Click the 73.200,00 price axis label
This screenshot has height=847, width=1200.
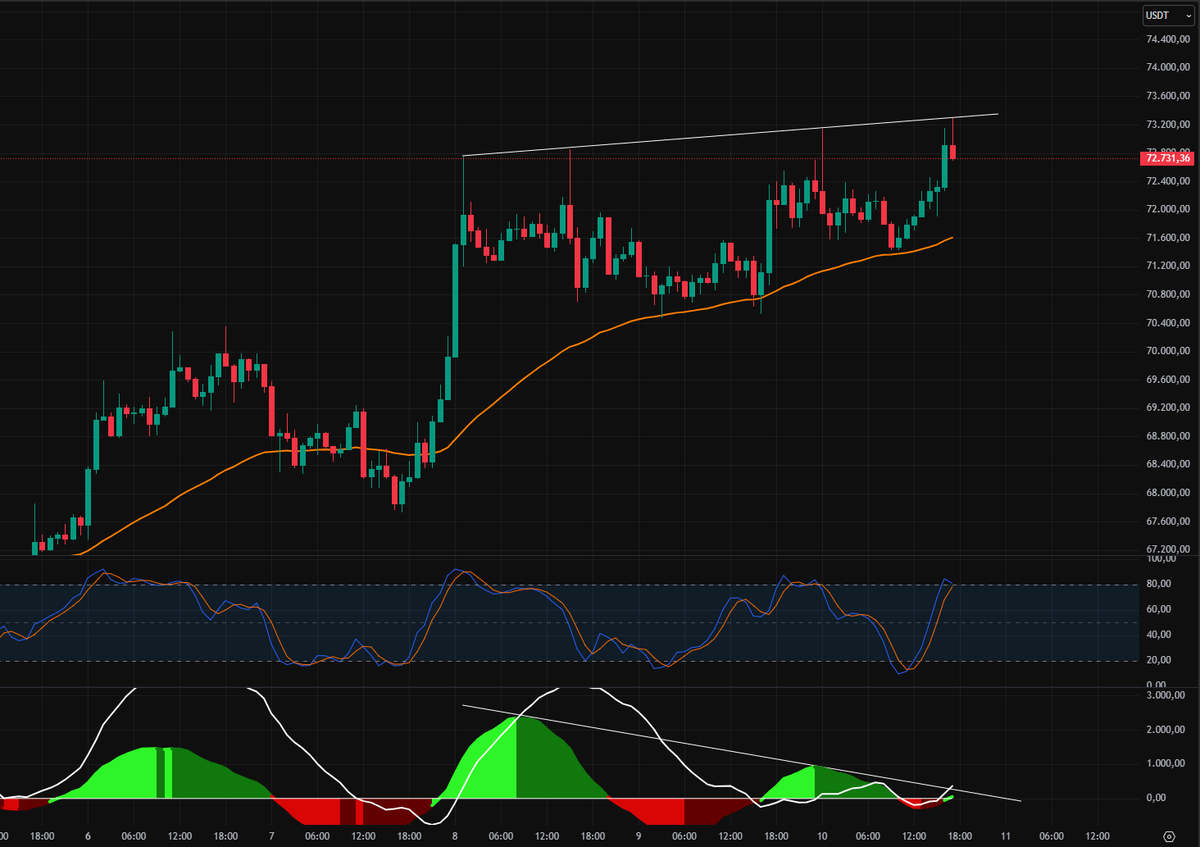coord(1168,125)
